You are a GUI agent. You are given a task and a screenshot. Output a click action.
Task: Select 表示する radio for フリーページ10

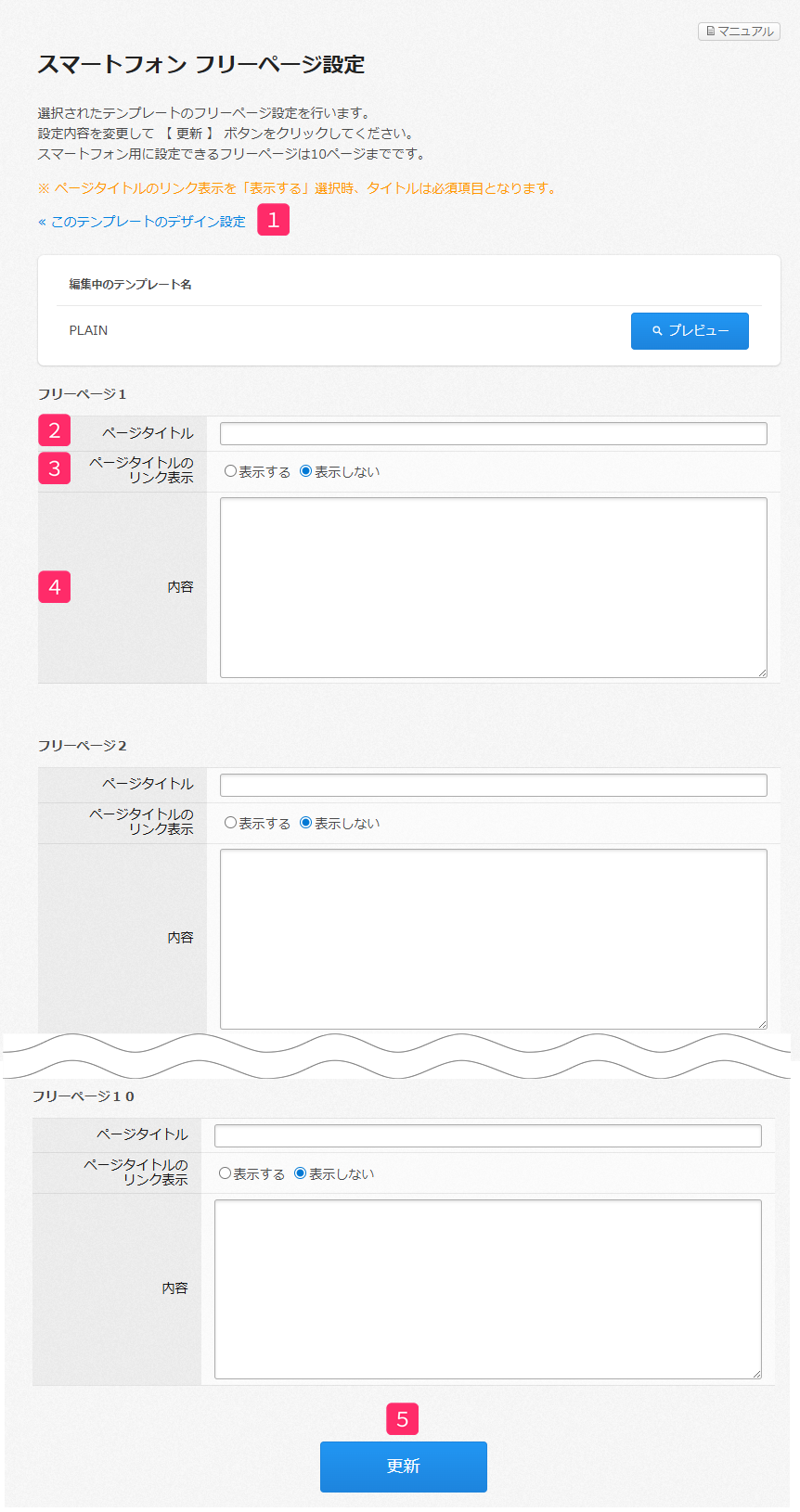point(226,1173)
